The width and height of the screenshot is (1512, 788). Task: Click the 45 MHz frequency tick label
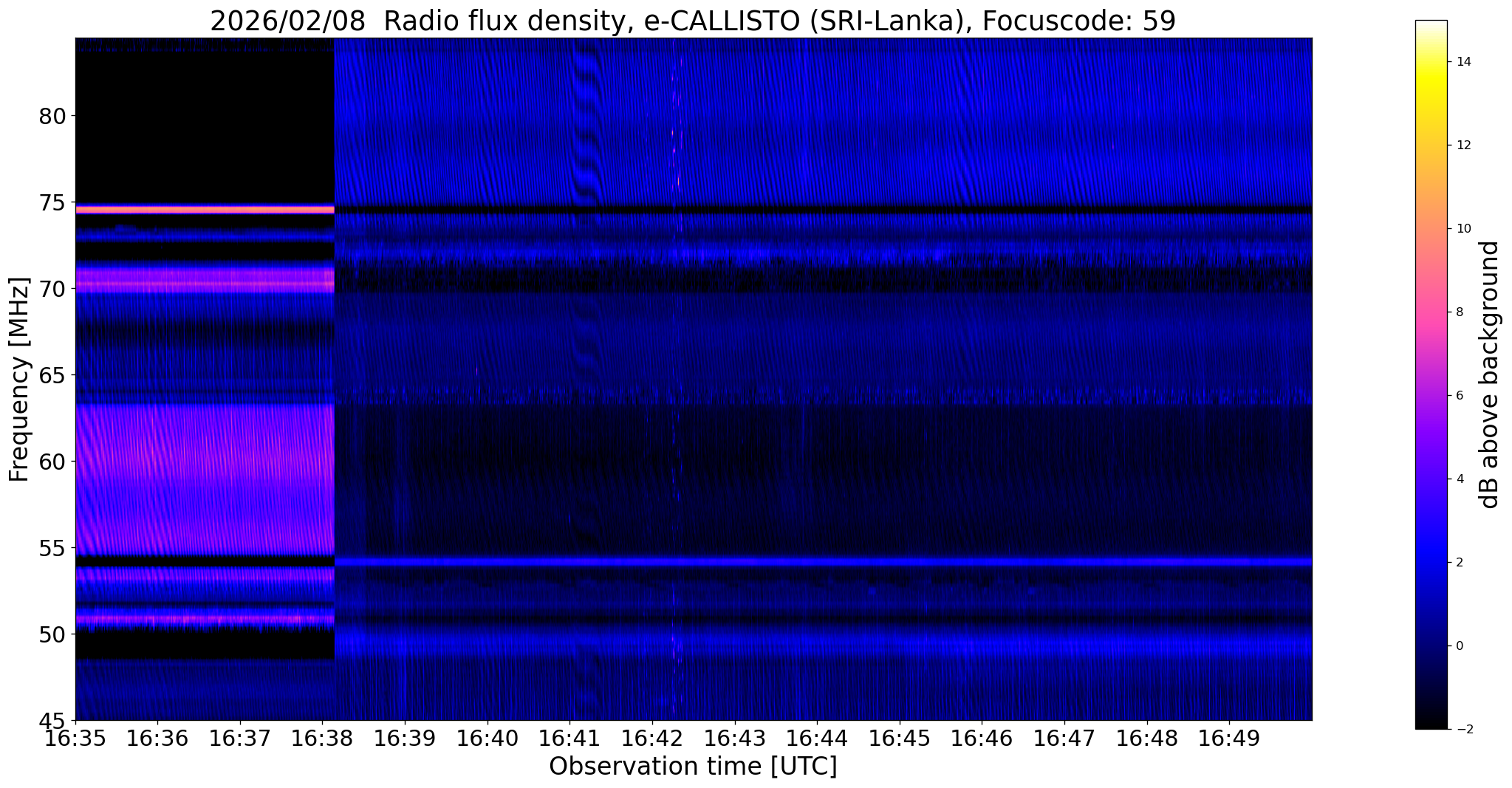(53, 720)
